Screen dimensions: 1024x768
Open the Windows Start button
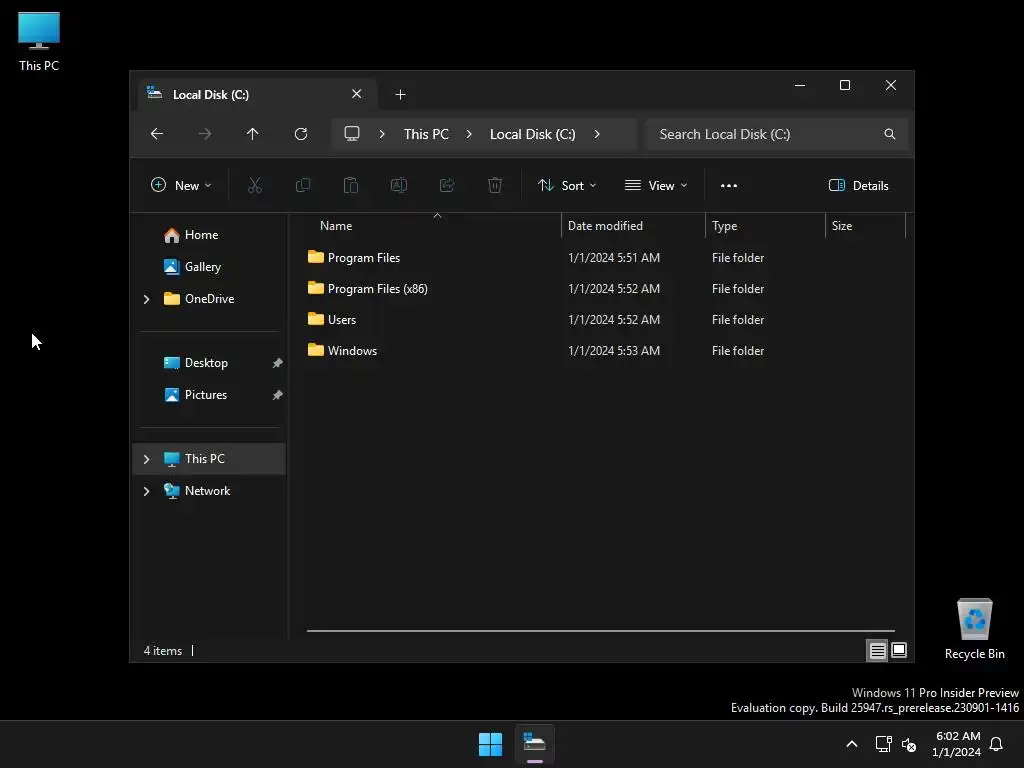[490, 744]
